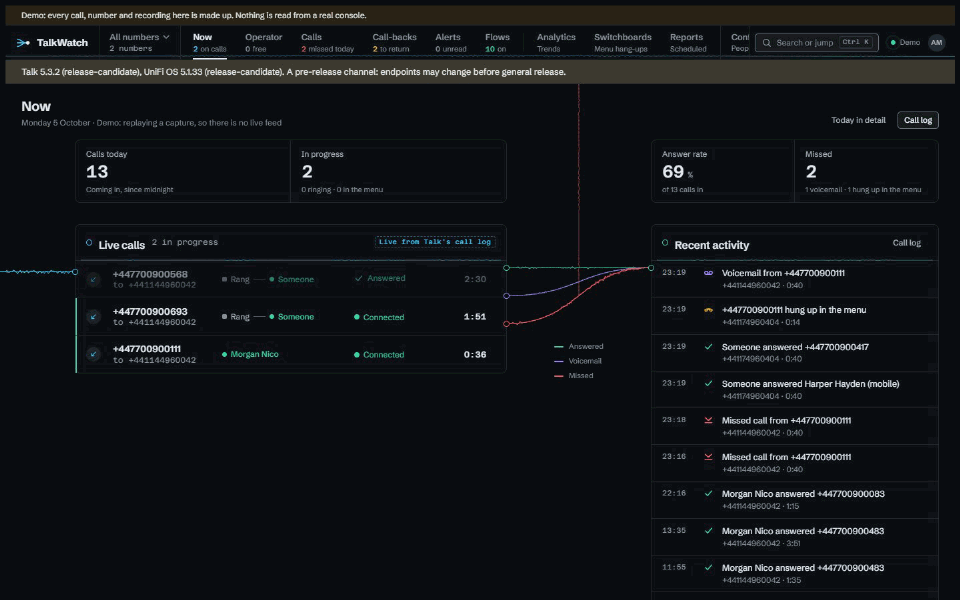Click checkmark icon on the 11:55 entry
This screenshot has height=600, width=960.
tap(708, 568)
